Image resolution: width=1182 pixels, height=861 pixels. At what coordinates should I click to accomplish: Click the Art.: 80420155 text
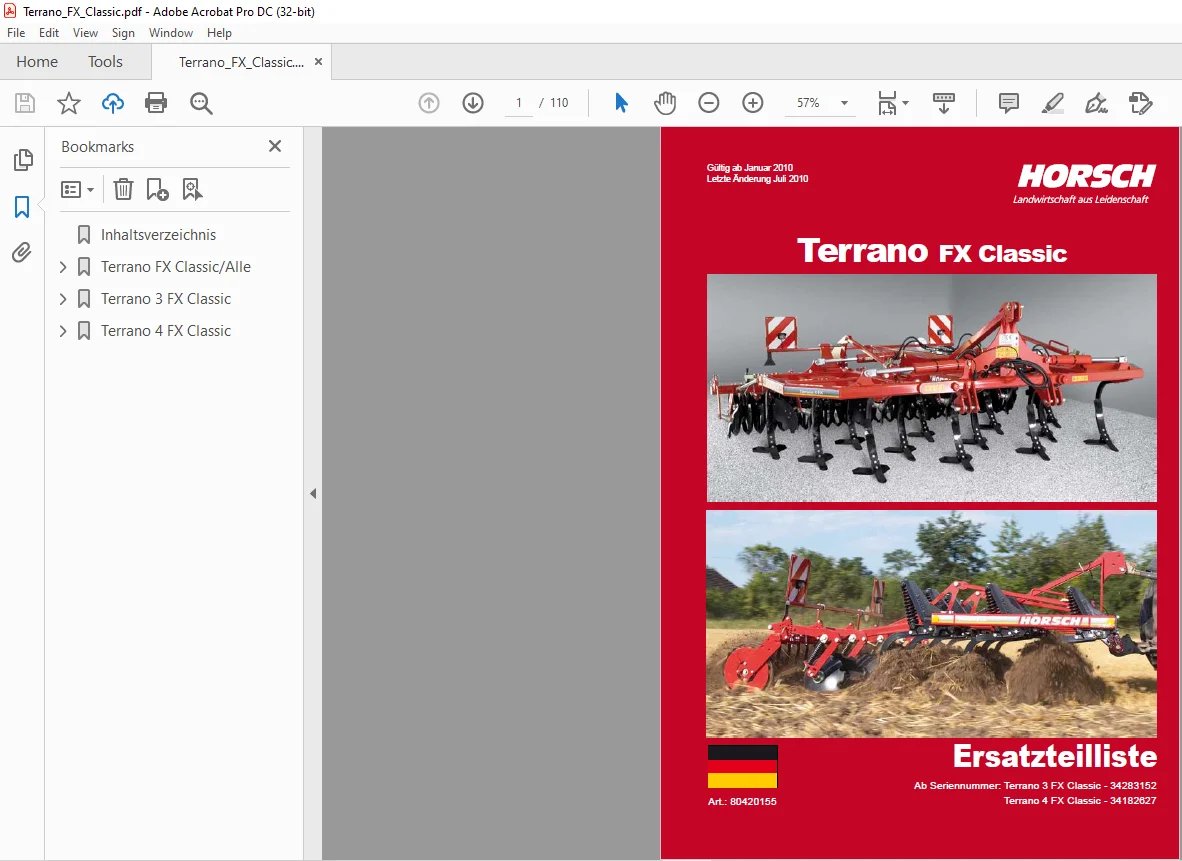click(x=742, y=801)
